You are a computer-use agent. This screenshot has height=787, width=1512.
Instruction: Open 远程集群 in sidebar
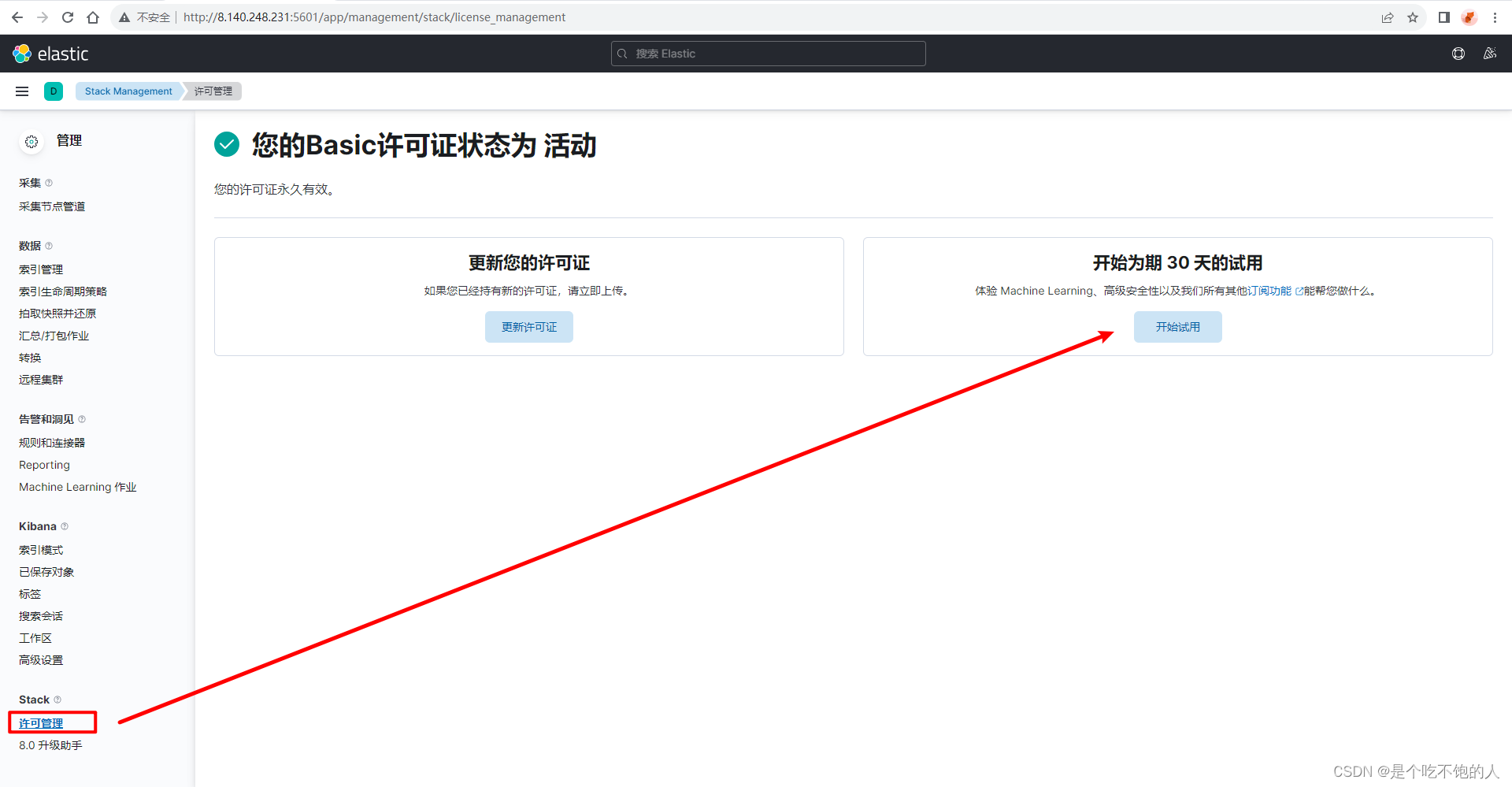pyautogui.click(x=41, y=380)
